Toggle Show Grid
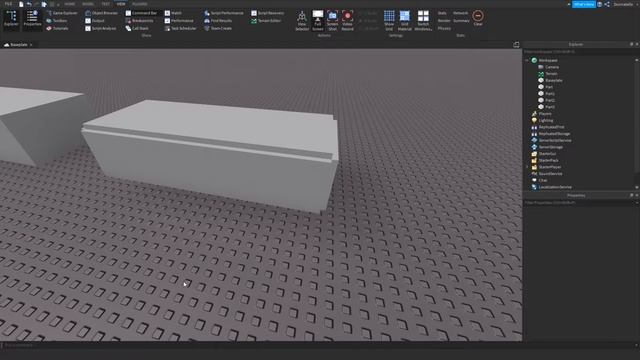 389,21
